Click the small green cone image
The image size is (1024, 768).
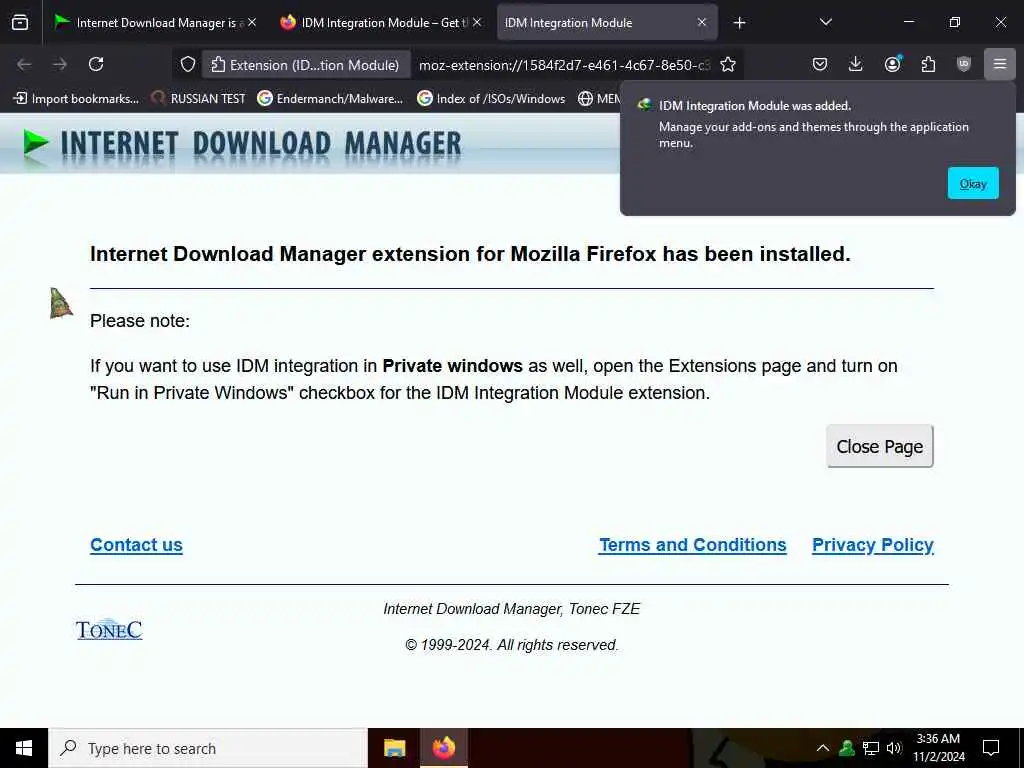coord(61,303)
